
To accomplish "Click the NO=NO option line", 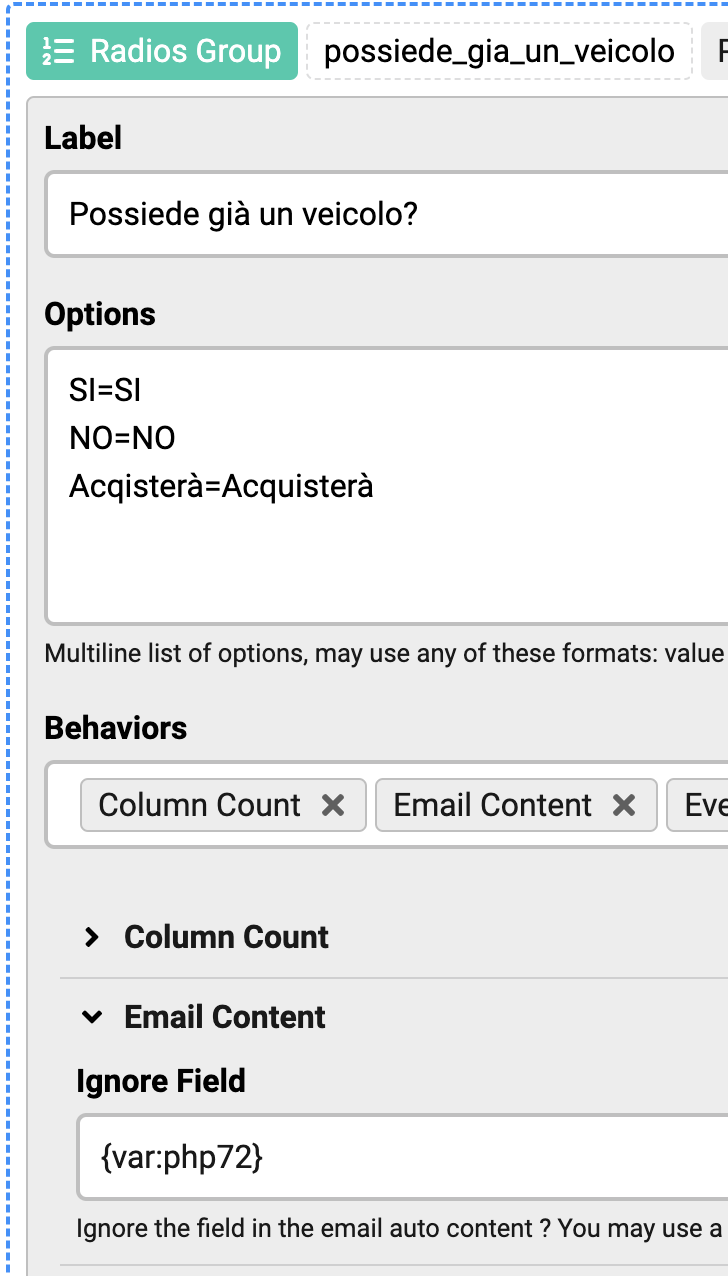I will tap(122, 438).
